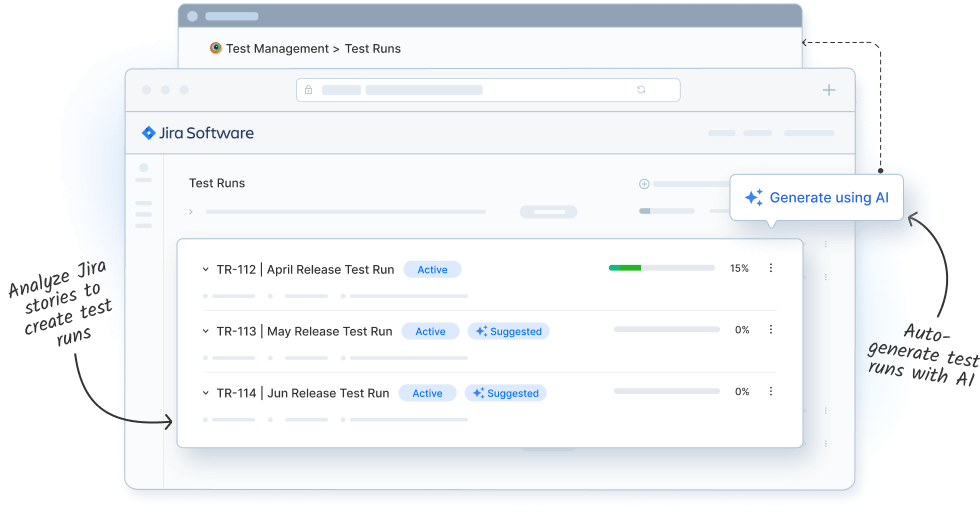This screenshot has width=980, height=518.
Task: Click the 0% progress bar for TR-114
Action: click(667, 391)
